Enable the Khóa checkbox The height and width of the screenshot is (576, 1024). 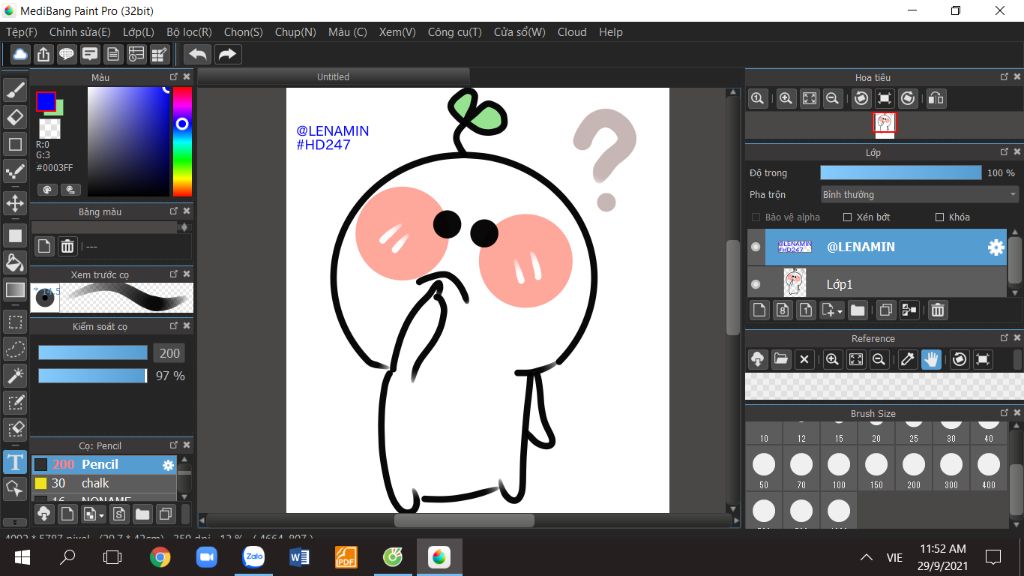940,217
